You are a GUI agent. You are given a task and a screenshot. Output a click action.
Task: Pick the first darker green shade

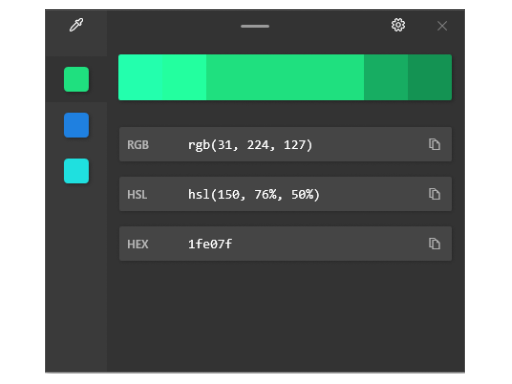pyautogui.click(x=386, y=77)
